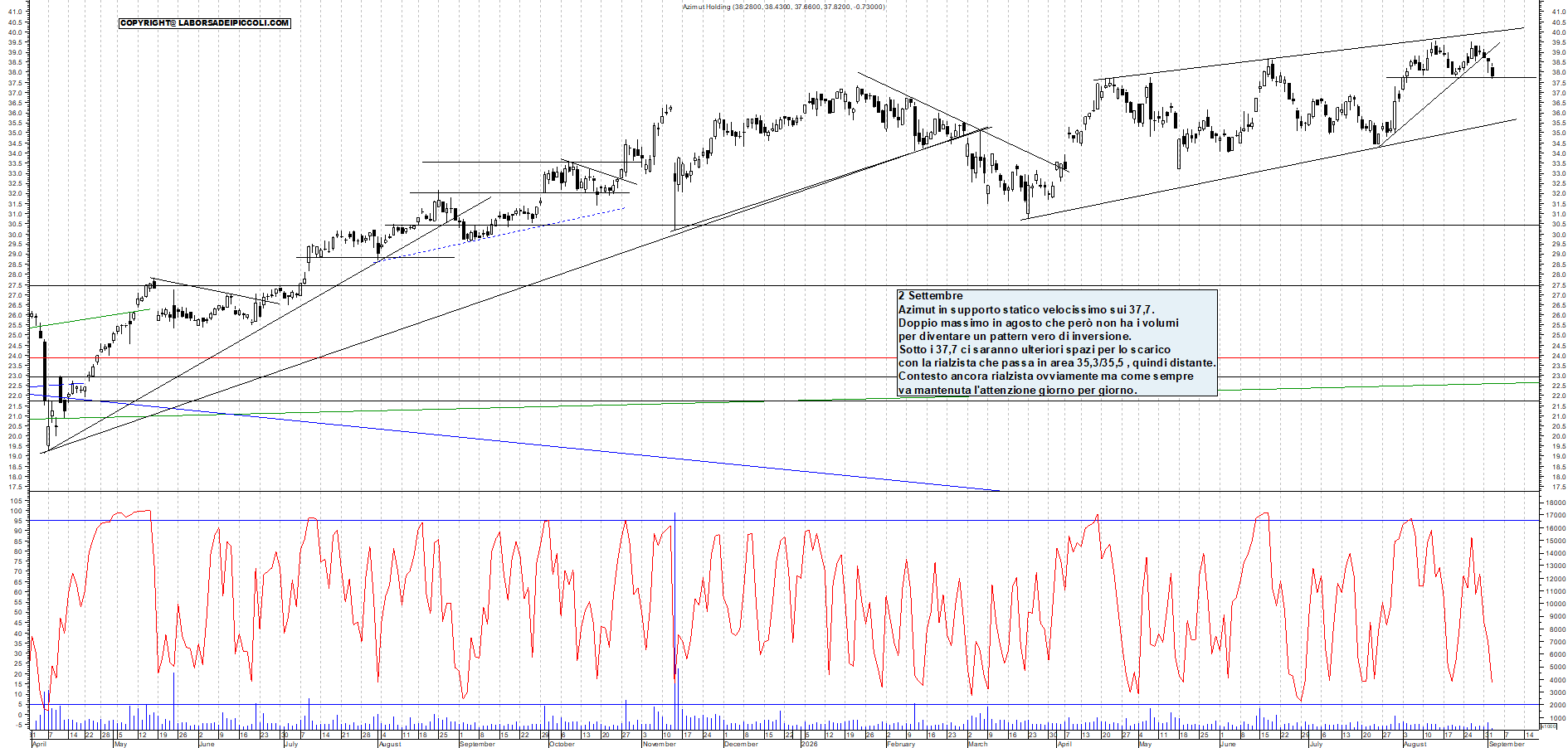Click 105 on the oscillator scale

point(17,501)
